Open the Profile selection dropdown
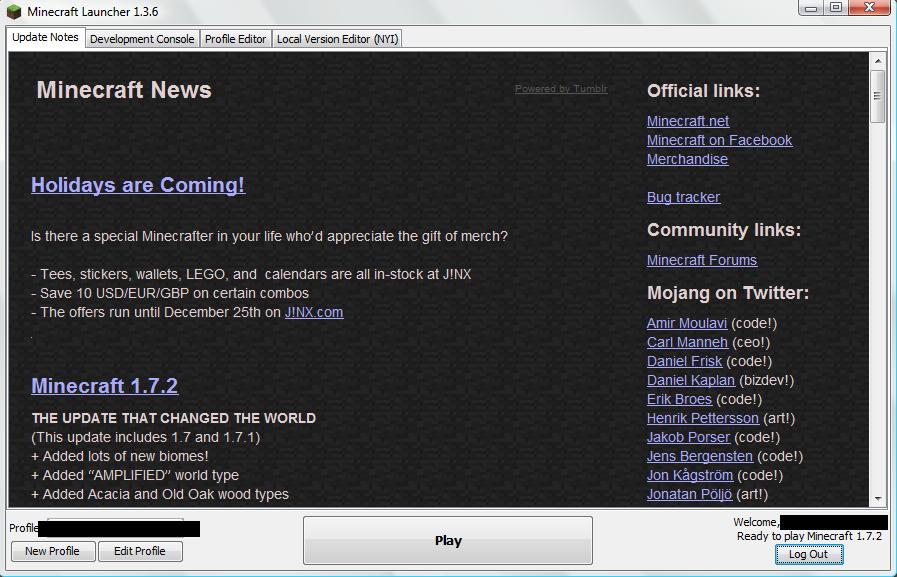 tap(118, 528)
